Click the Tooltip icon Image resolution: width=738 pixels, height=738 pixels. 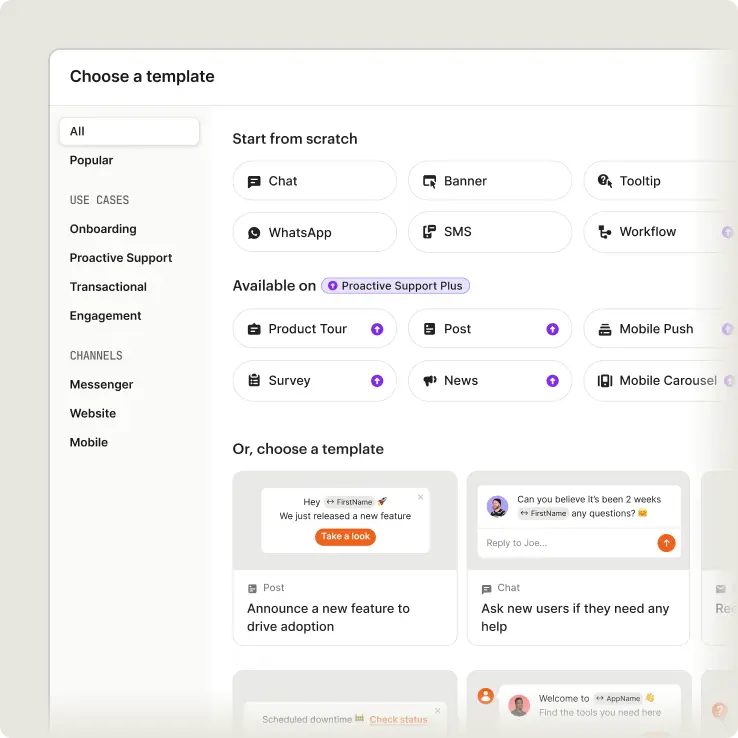604,181
